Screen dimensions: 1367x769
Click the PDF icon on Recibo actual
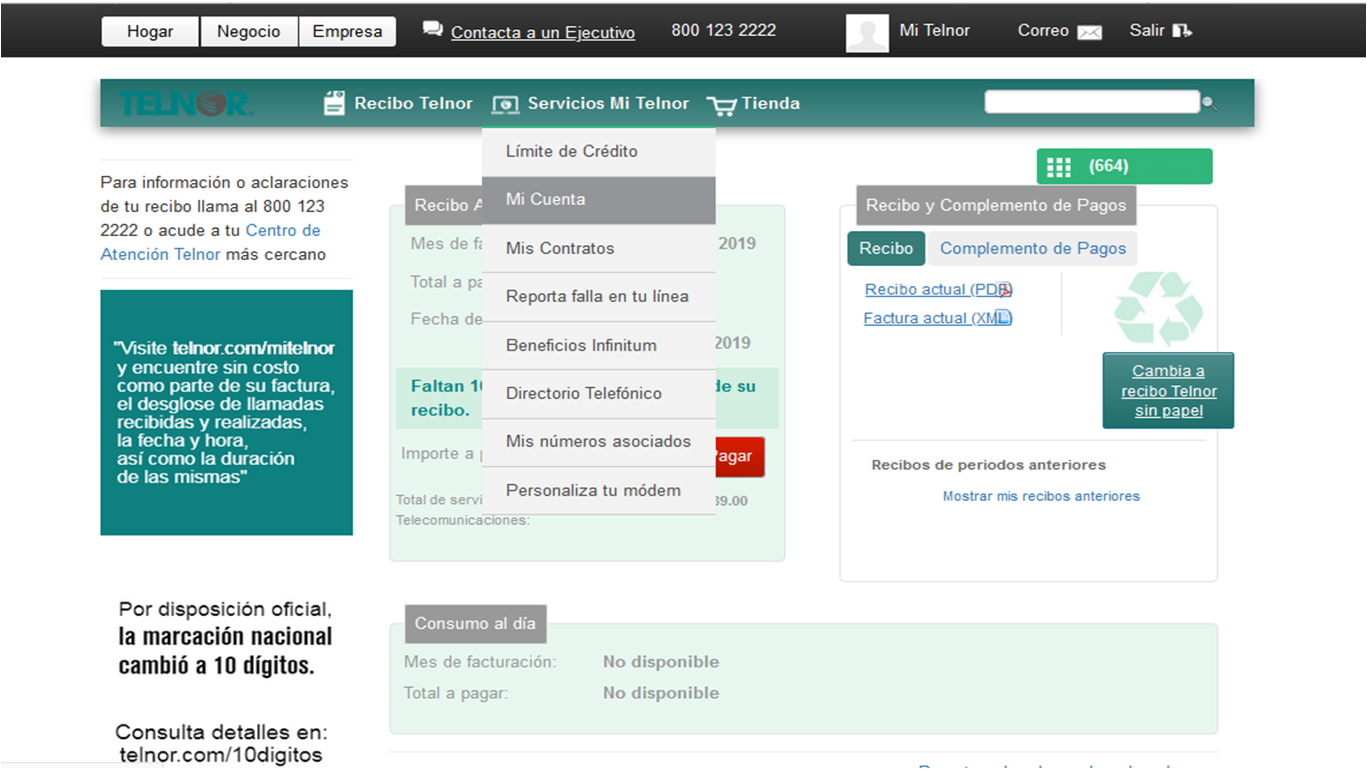(x=1005, y=290)
